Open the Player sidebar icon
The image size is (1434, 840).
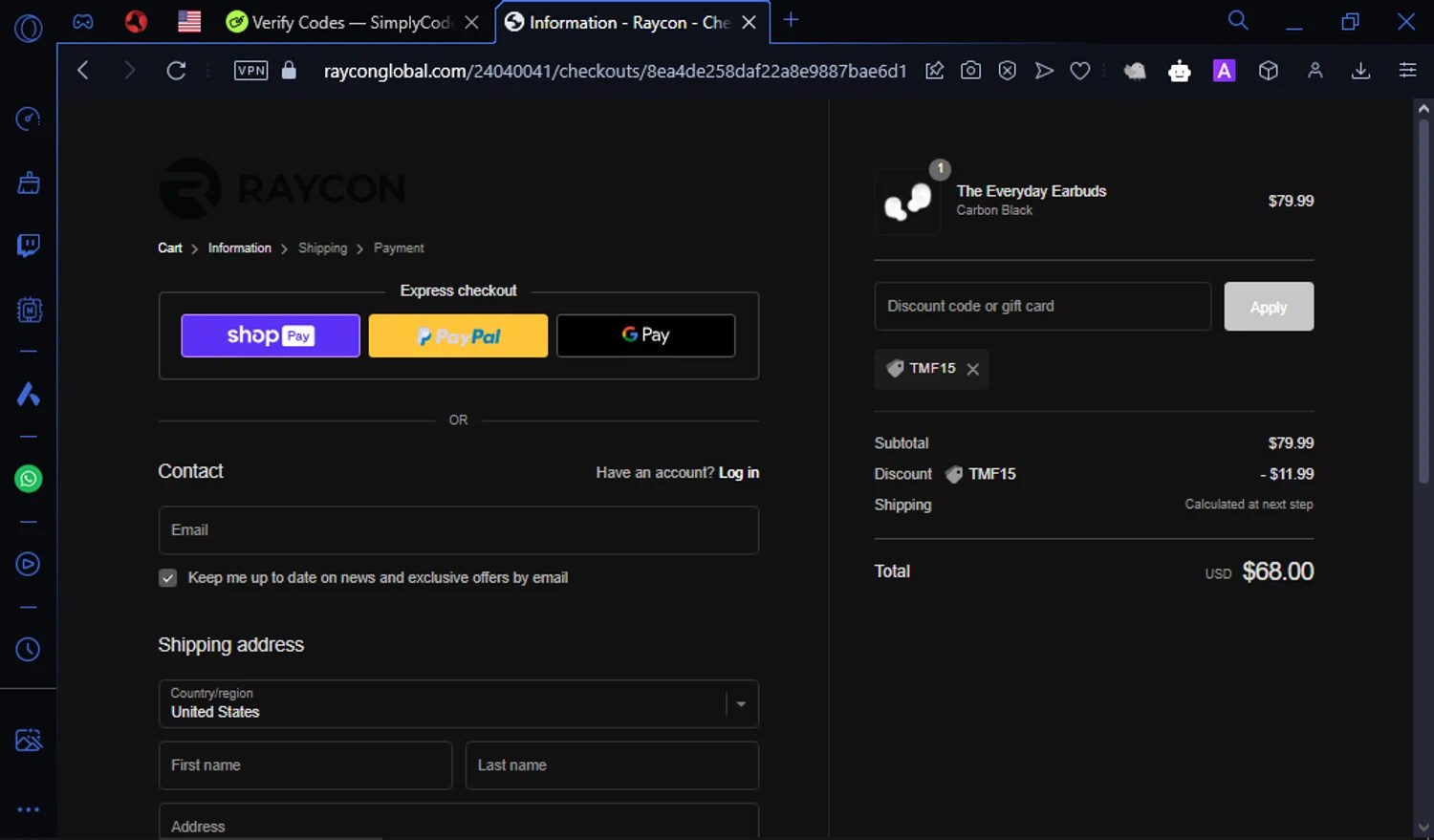(x=28, y=564)
